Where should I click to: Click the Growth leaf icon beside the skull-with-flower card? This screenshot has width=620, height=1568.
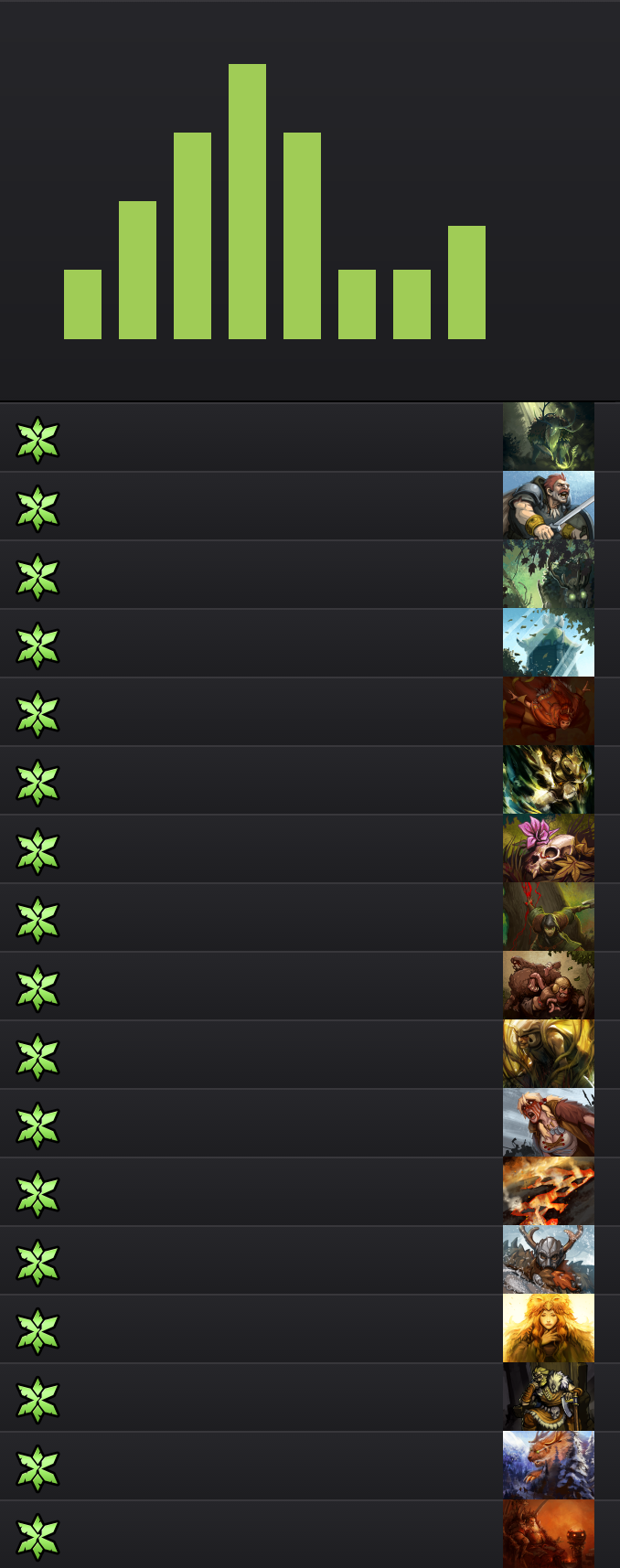point(37,851)
